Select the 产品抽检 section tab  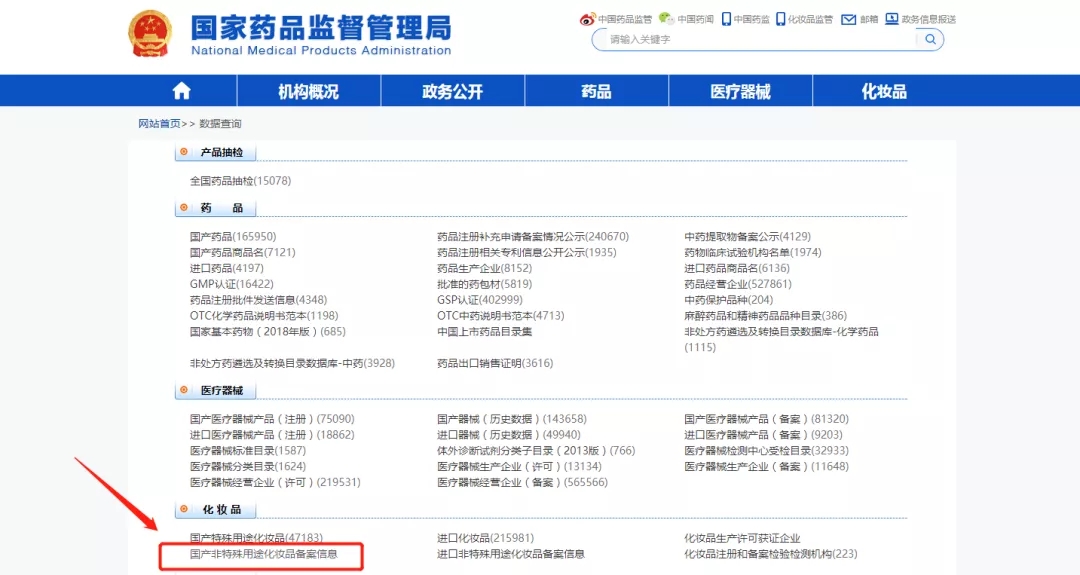(215, 152)
